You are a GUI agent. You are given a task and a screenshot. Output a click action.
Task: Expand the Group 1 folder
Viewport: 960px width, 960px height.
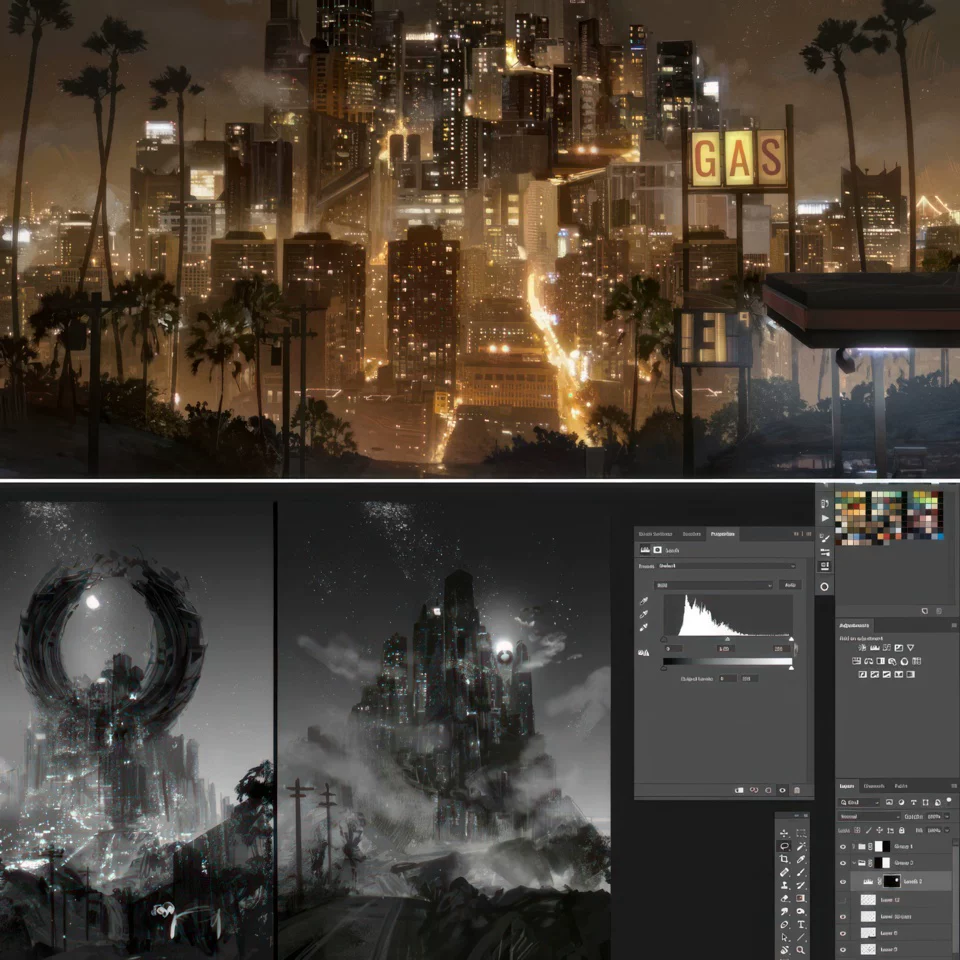853,847
